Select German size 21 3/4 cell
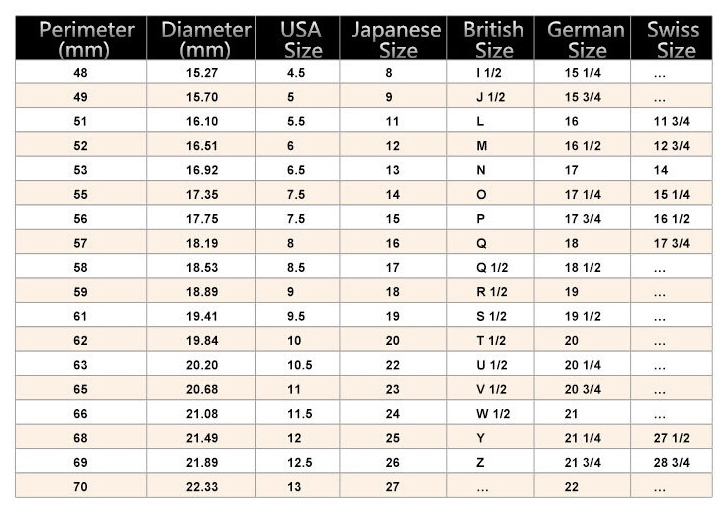Image resolution: width=726 pixels, height=513 pixels. 581,463
